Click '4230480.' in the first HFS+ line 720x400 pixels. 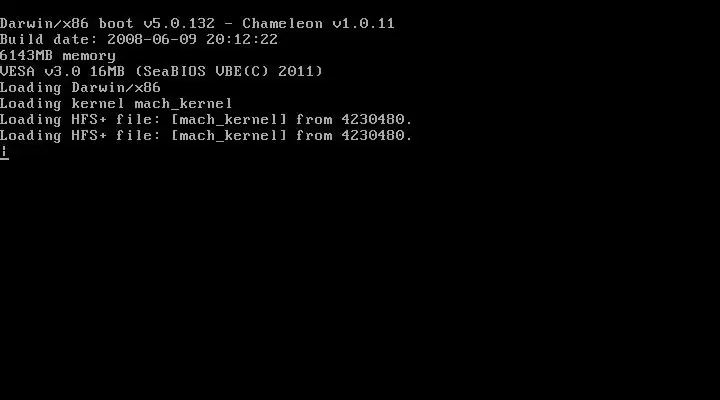click(377, 120)
